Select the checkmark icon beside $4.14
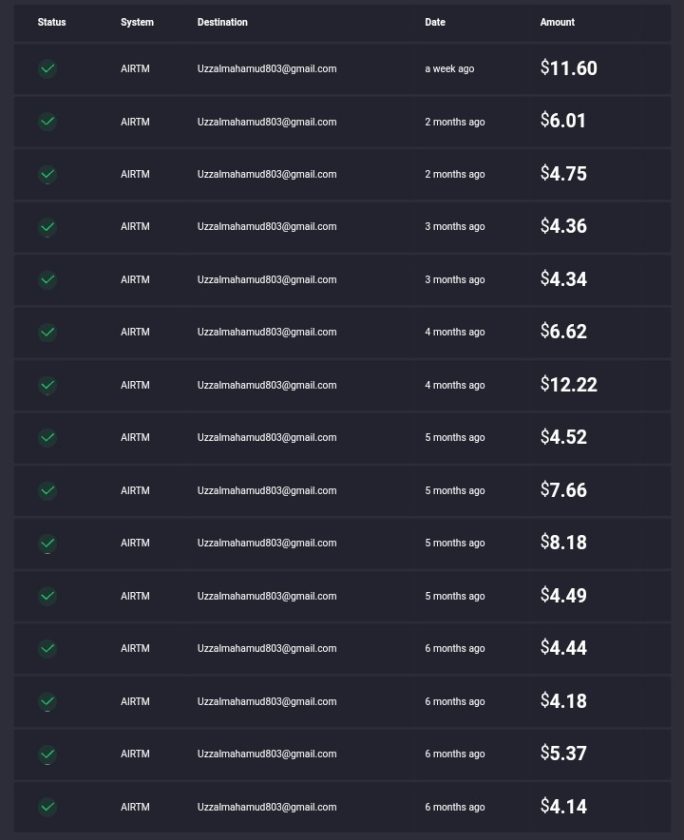684x840 pixels. pyautogui.click(x=48, y=807)
